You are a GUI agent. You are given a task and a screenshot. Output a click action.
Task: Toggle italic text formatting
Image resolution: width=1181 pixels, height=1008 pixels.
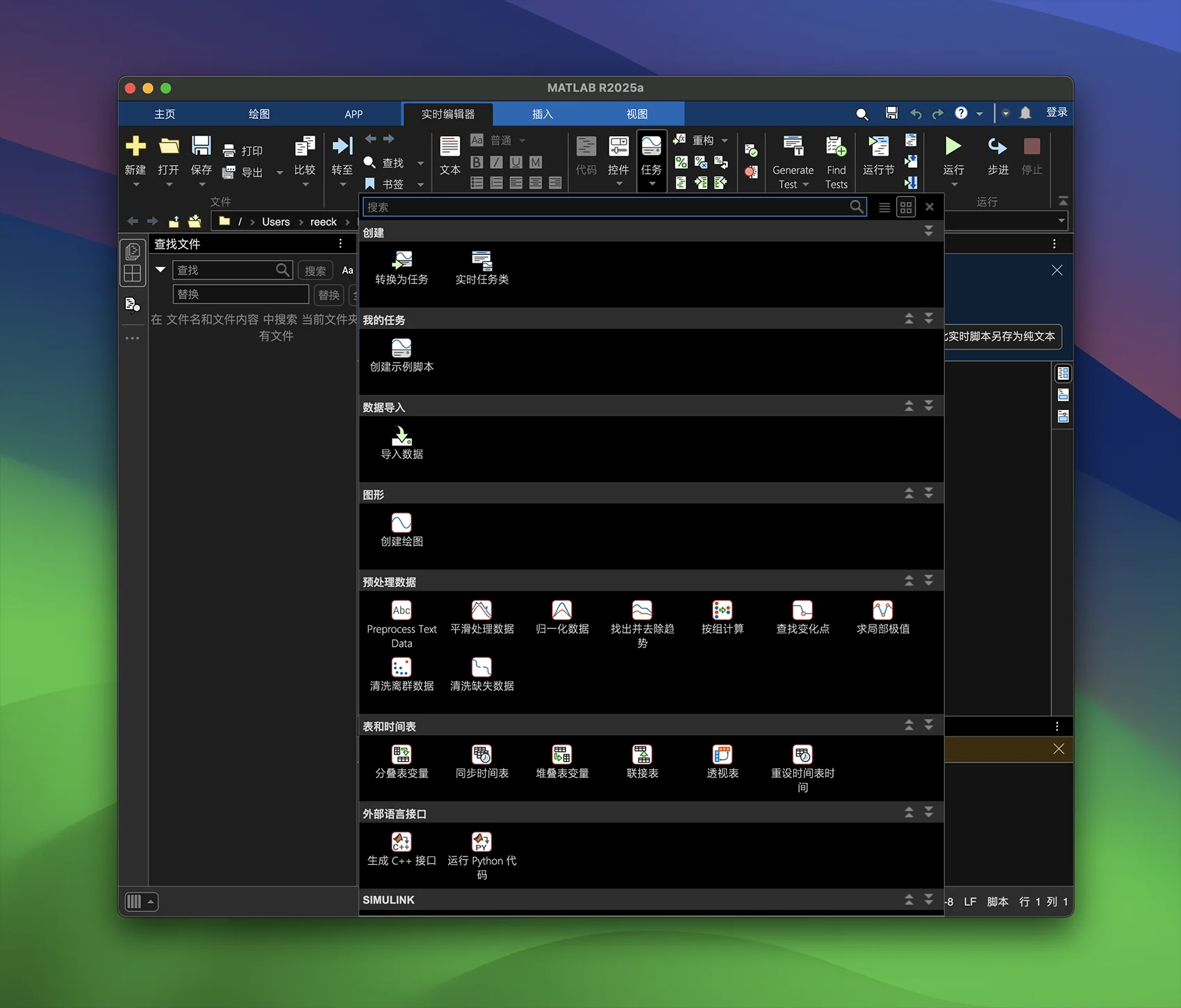[496, 162]
